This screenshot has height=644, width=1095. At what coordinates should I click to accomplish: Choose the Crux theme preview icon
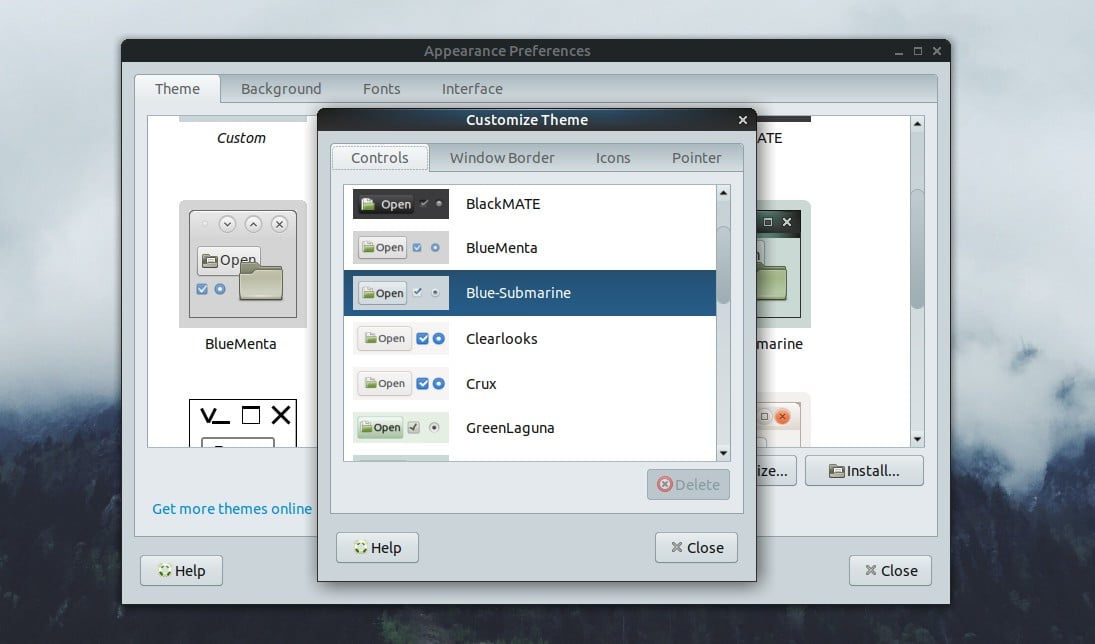point(400,384)
